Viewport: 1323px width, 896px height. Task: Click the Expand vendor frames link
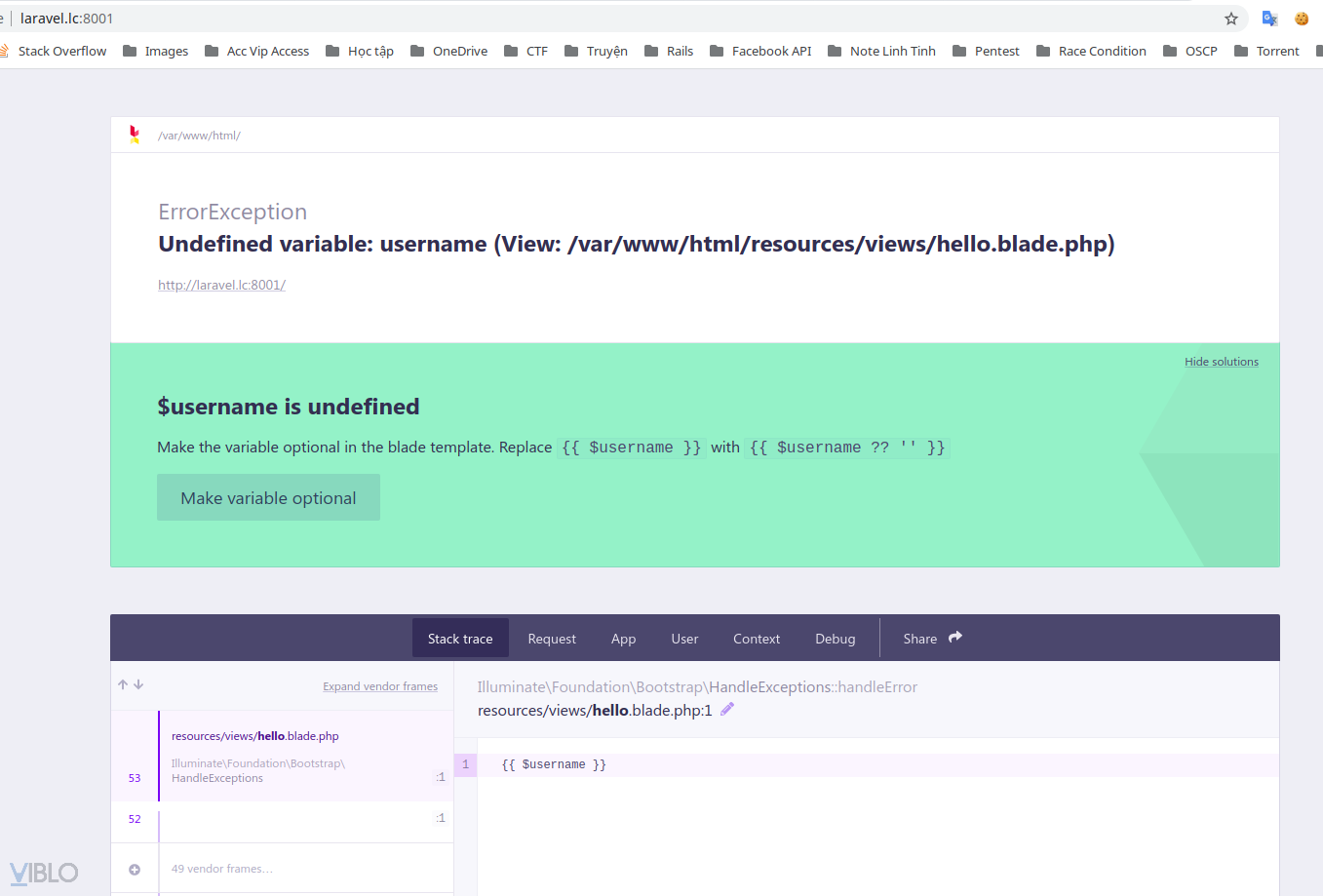pyautogui.click(x=380, y=686)
